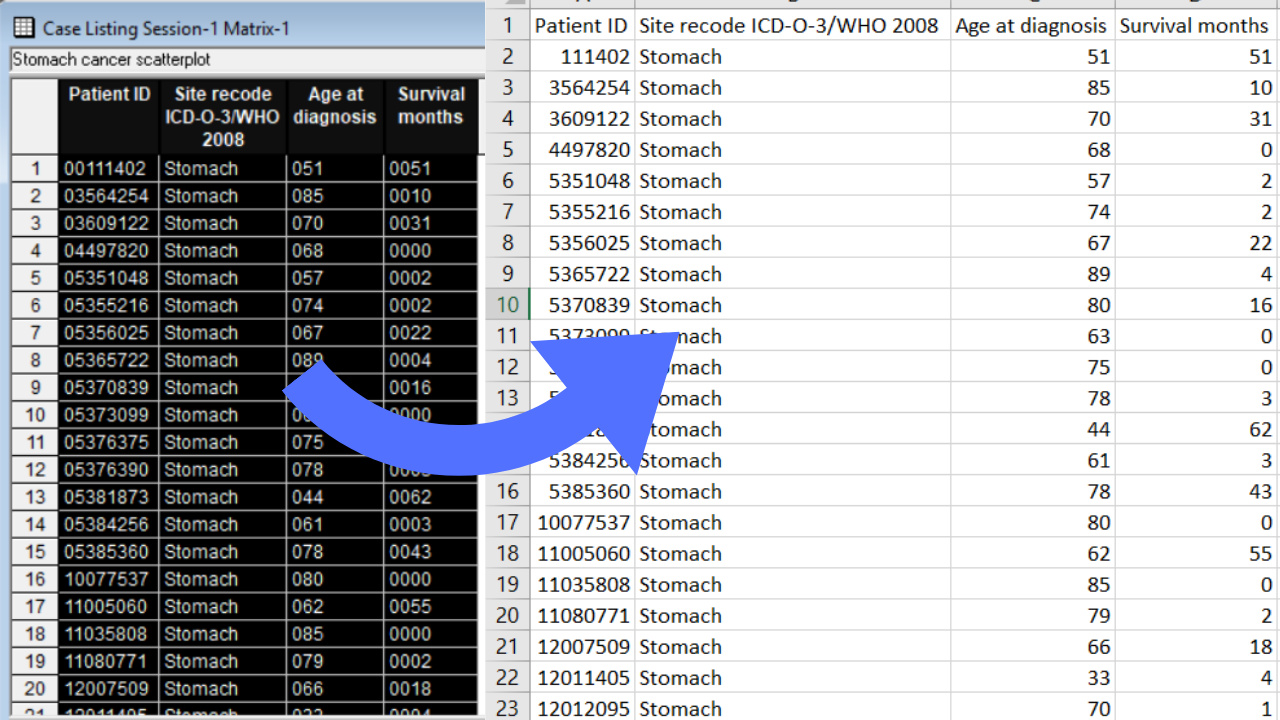Click survival value 0031 in Case Listing
Image resolution: width=1280 pixels, height=720 pixels.
[431, 223]
